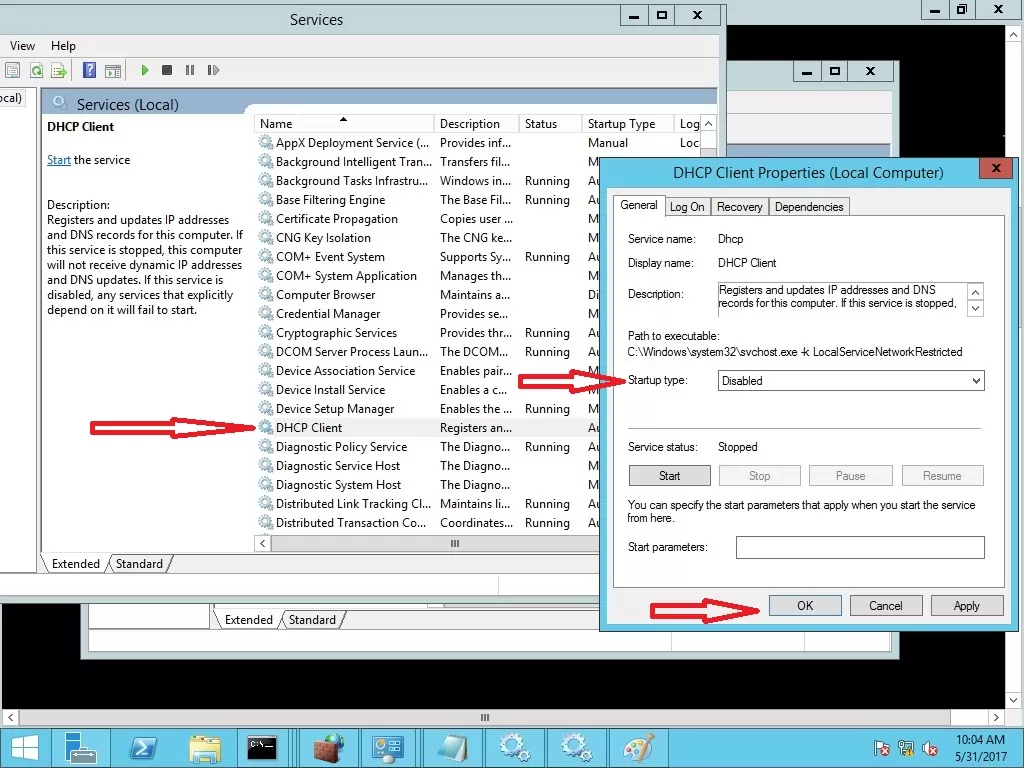Click the Export List toolbar icon

(x=59, y=70)
